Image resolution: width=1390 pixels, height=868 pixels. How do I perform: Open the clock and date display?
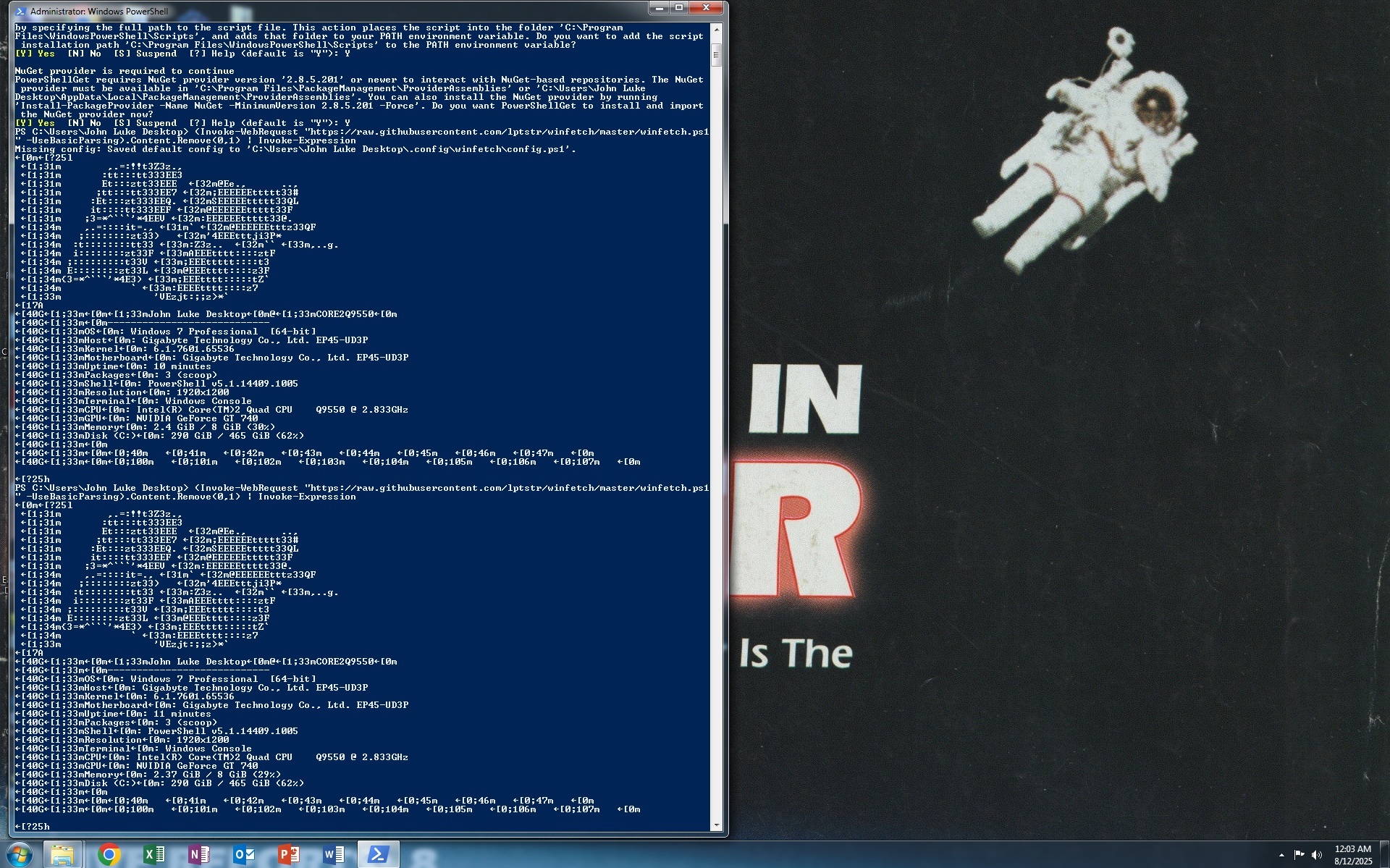click(x=1352, y=855)
